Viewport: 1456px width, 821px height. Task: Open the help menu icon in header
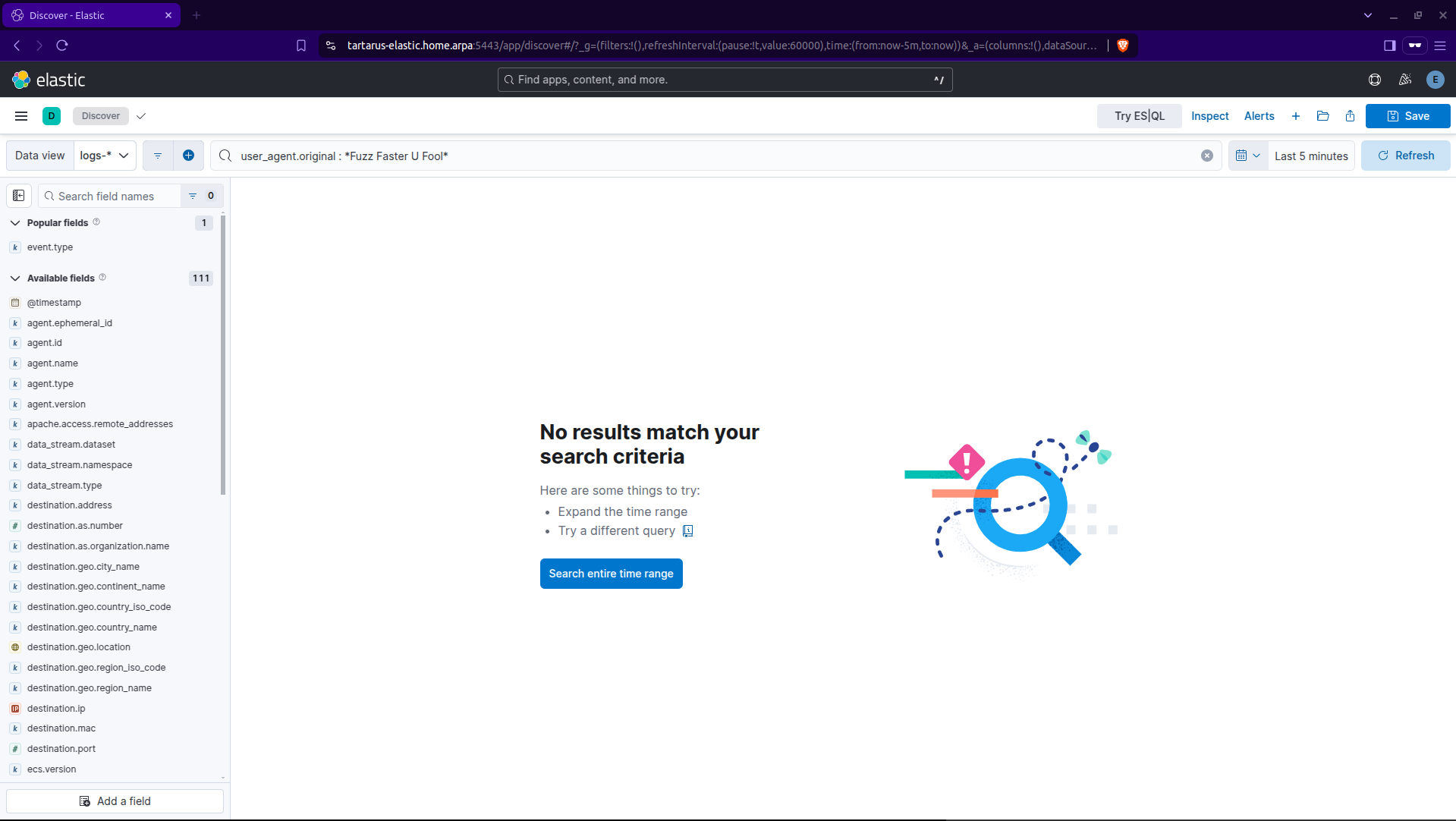pos(1374,80)
